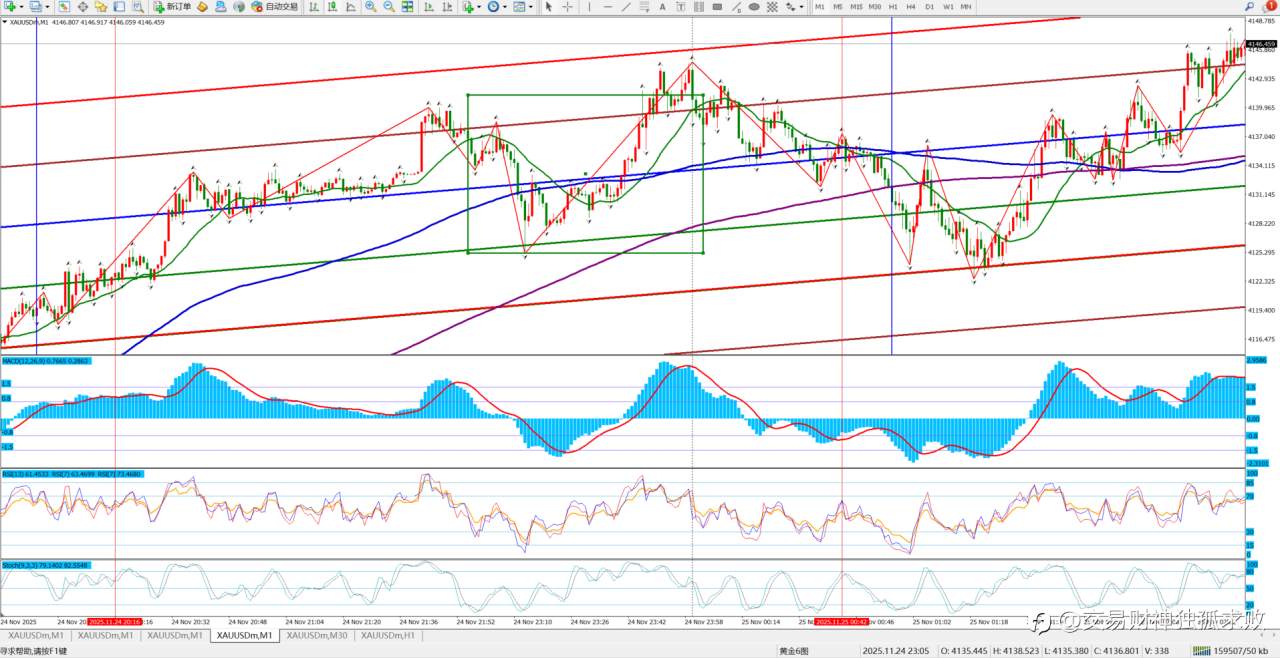
Task: Select the trendline drawing tool
Action: [x=627, y=6]
